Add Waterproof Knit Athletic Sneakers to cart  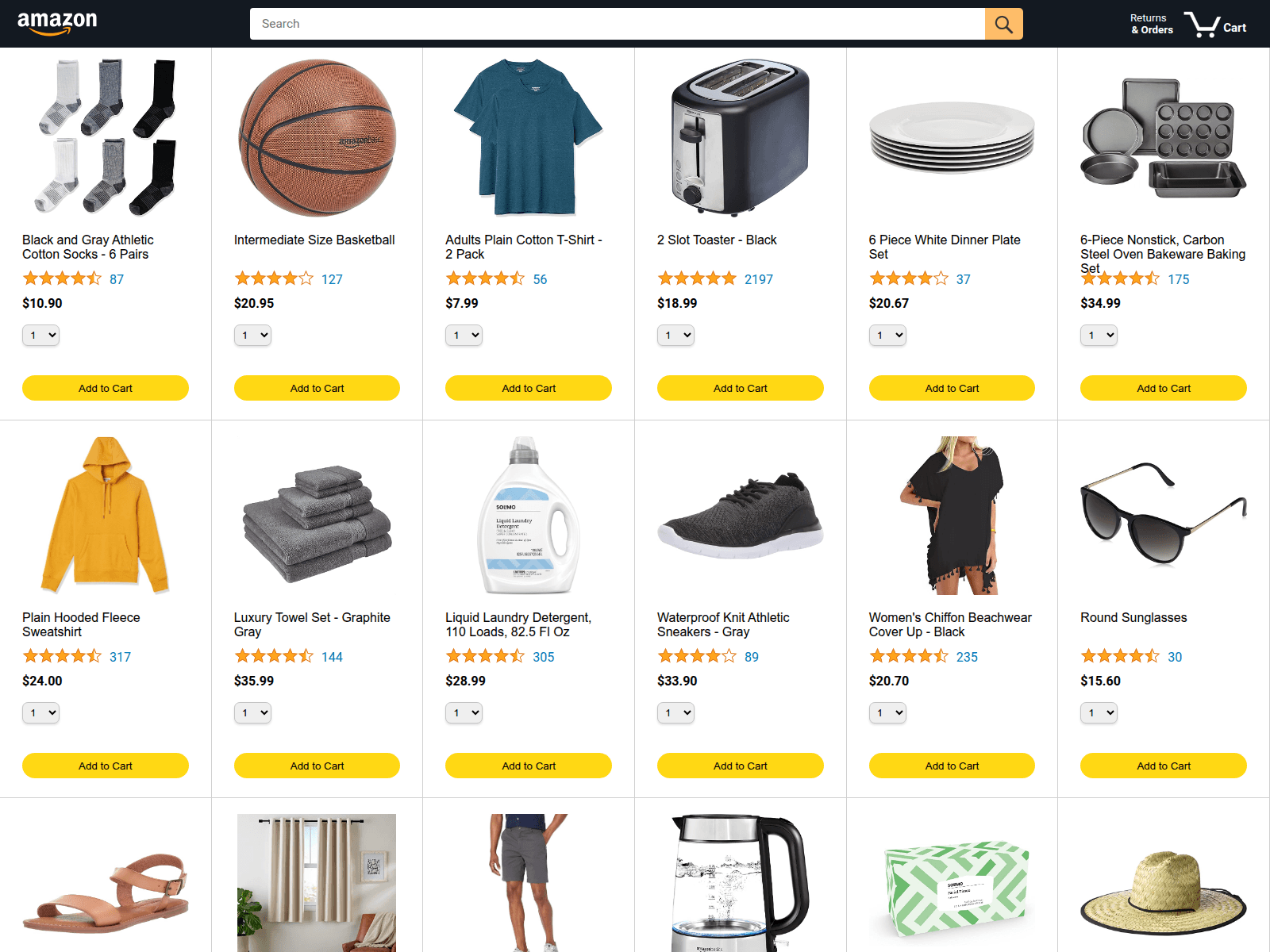tap(740, 766)
